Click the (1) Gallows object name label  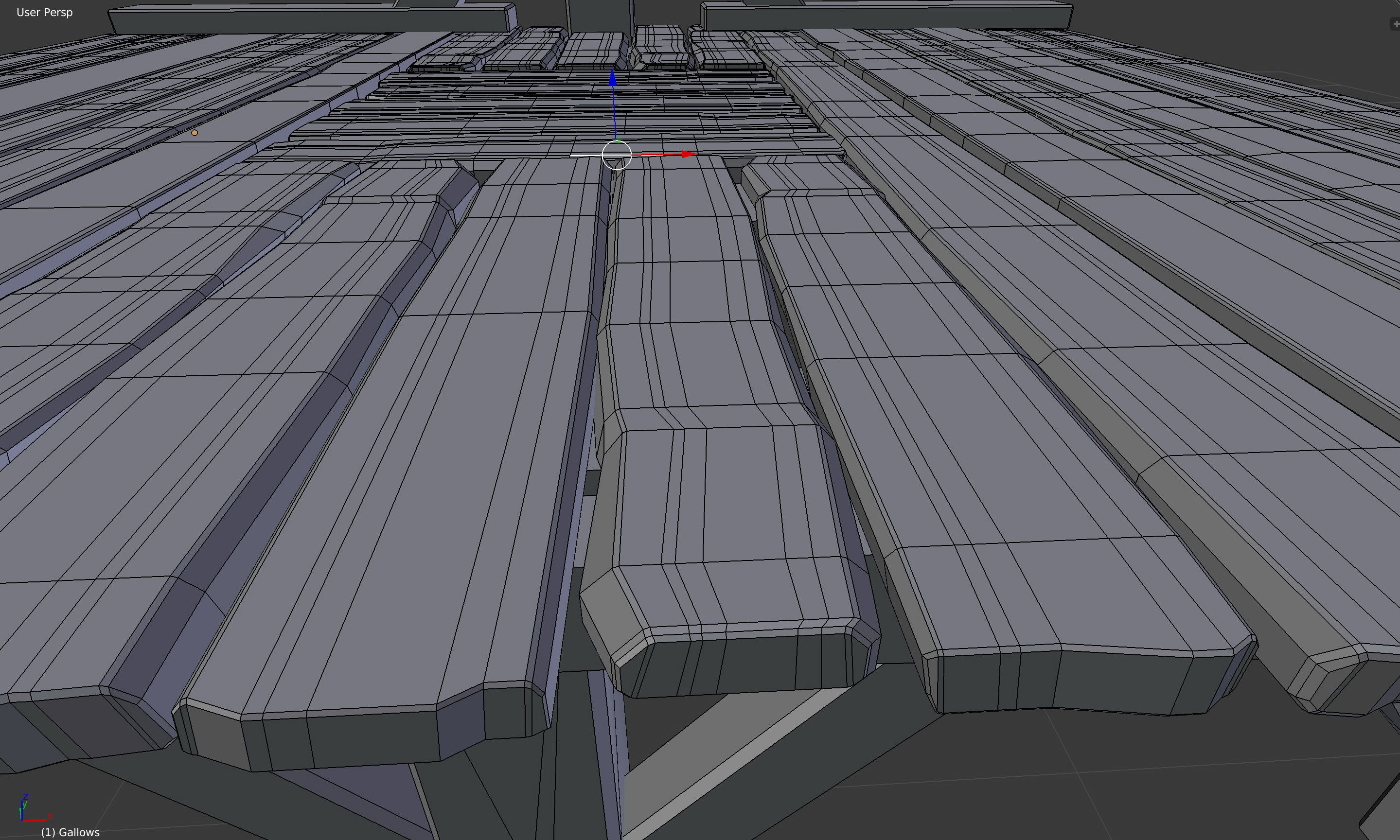coord(70,832)
